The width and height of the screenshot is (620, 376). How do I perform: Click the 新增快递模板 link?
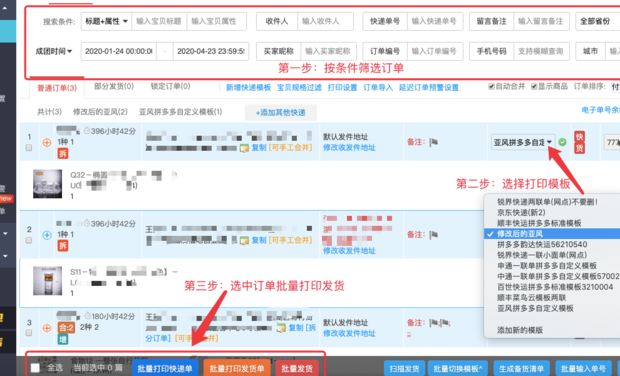[248, 88]
